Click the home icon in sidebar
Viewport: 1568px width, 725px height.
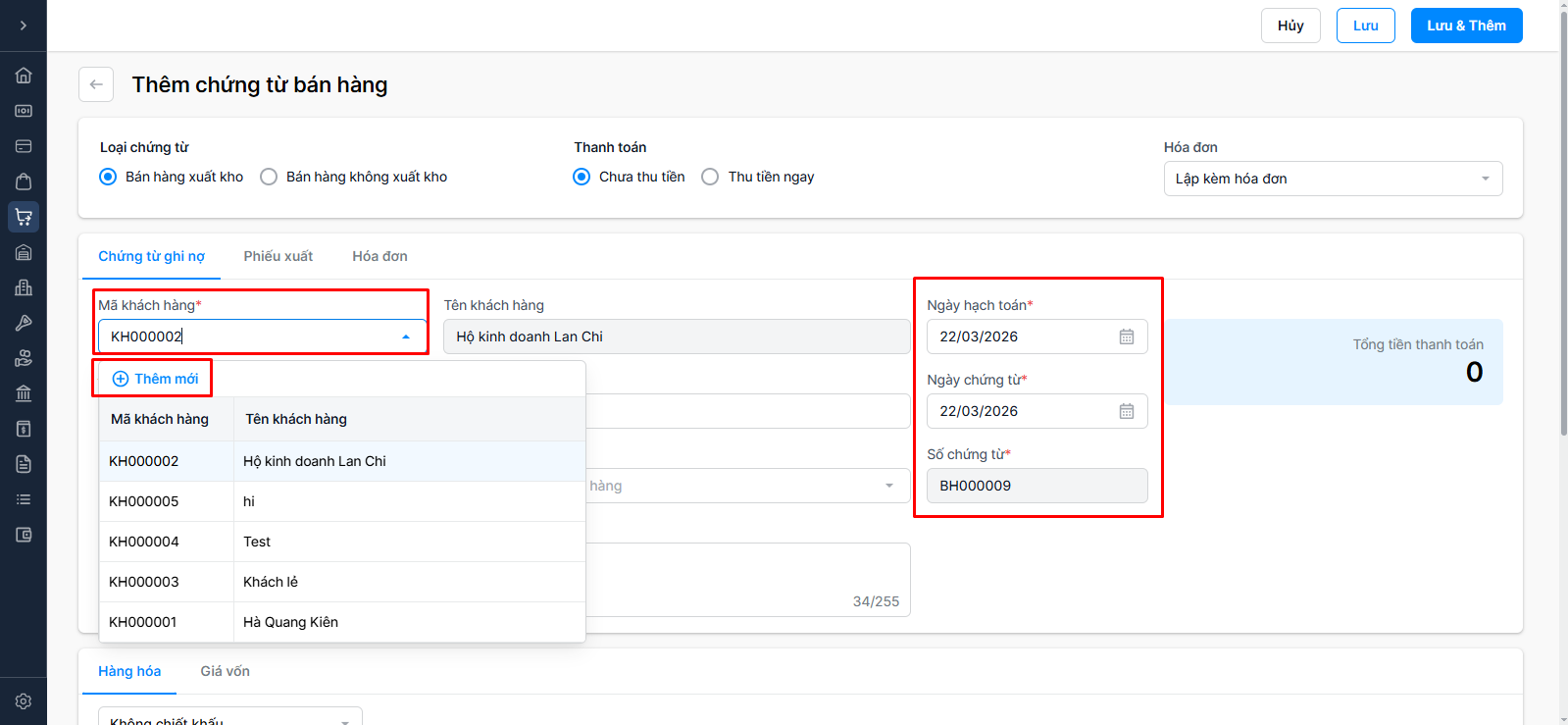24,76
